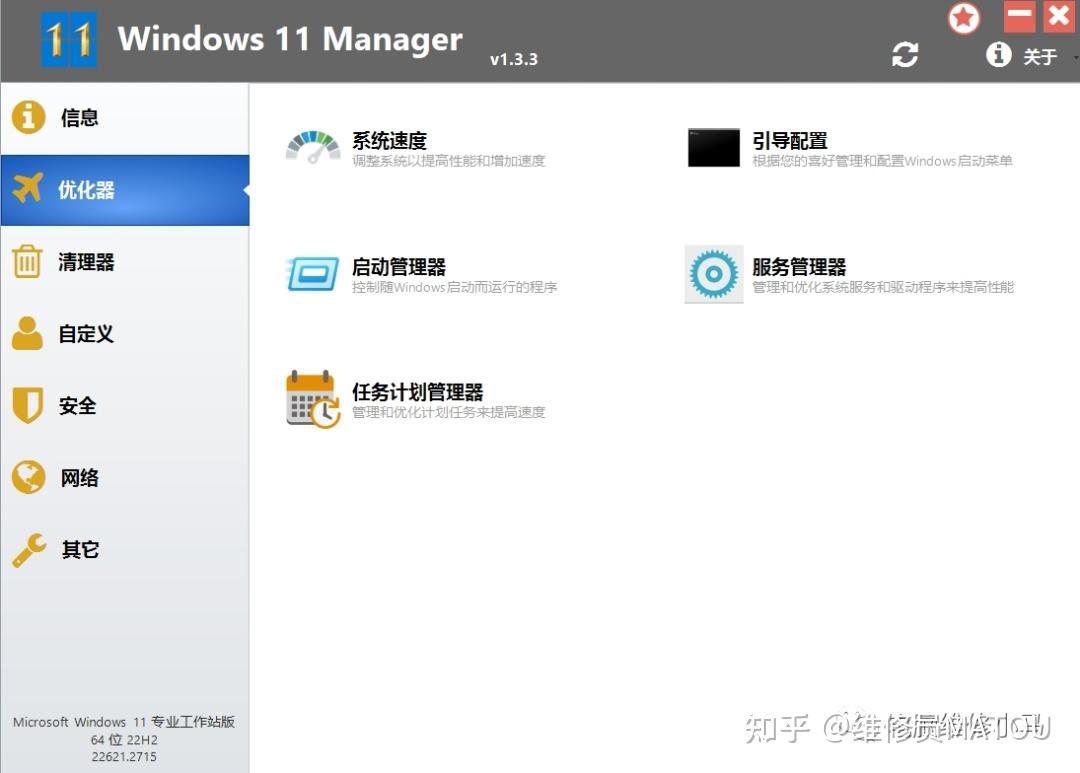Click the red star icon top right

(963, 18)
